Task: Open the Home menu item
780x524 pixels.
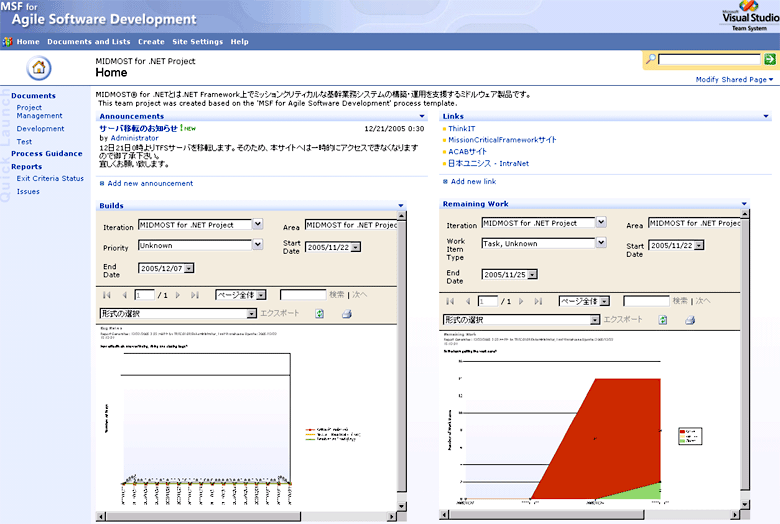Action: 28,42
